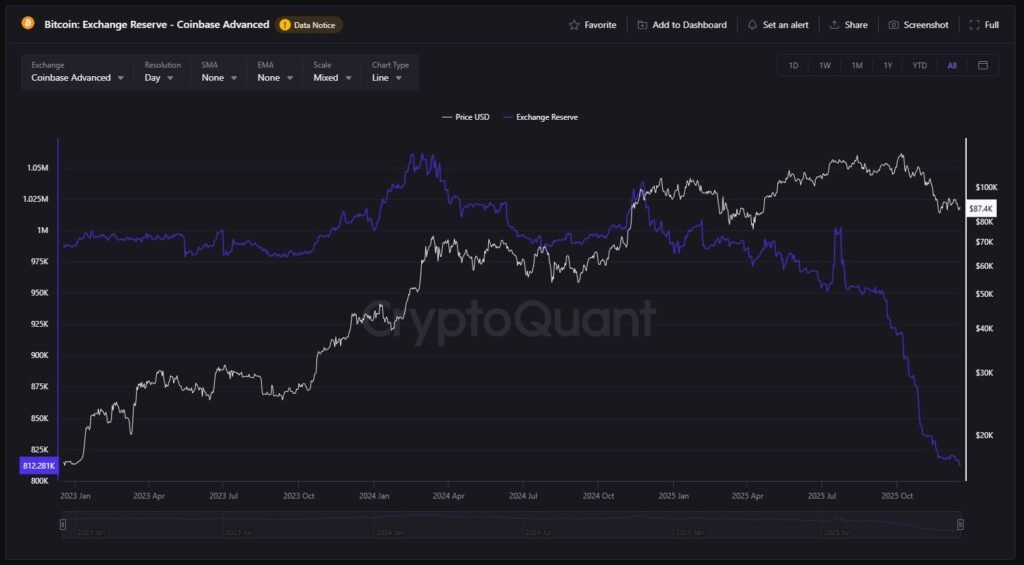Click the Favorite star icon
1024x565 pixels.
point(574,25)
